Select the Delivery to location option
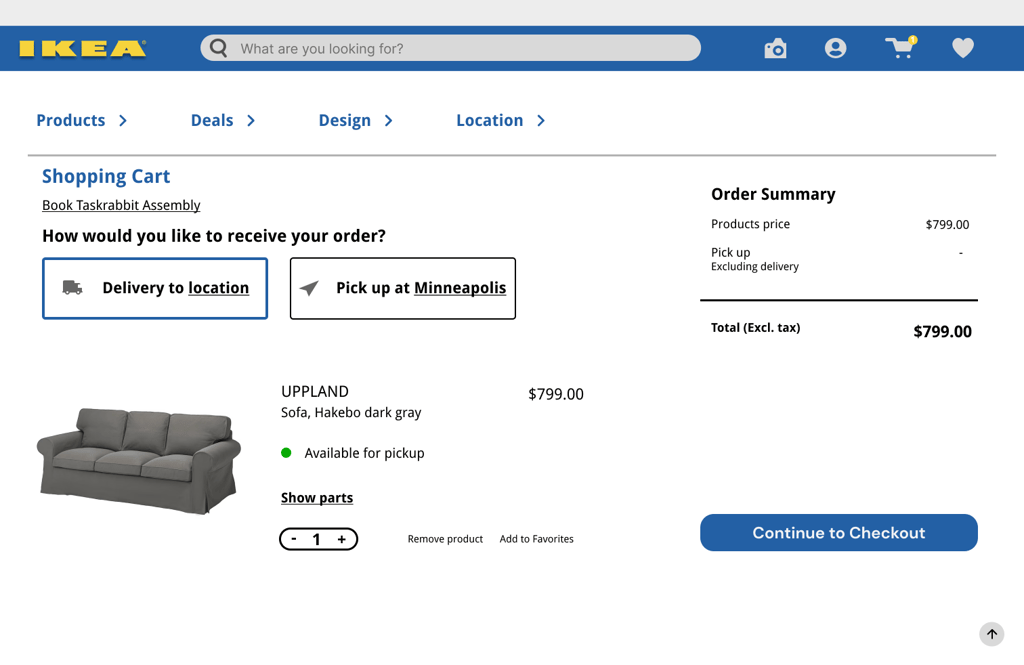Viewport: 1024px width, 665px height. click(155, 288)
